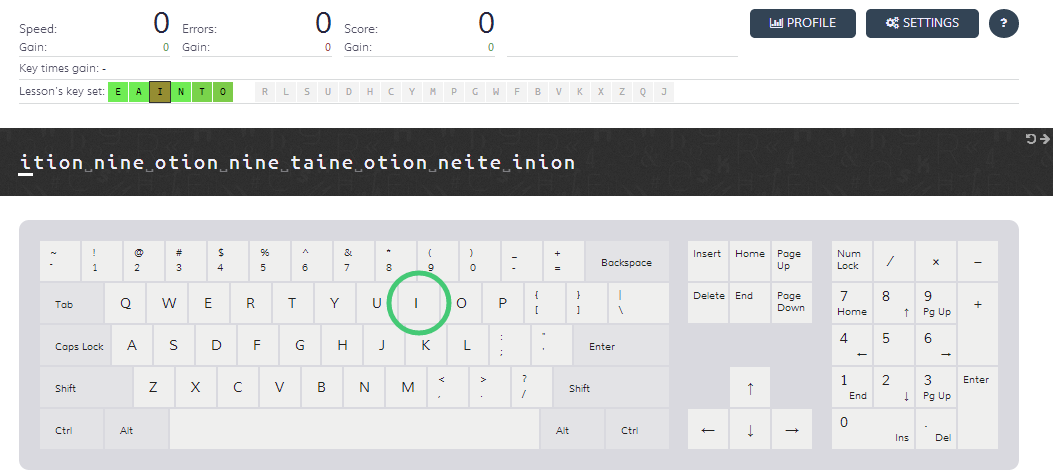Image resolution: width=1053 pixels, height=474 pixels.
Task: Select the highlighted I in lesson key set
Action: tap(160, 93)
